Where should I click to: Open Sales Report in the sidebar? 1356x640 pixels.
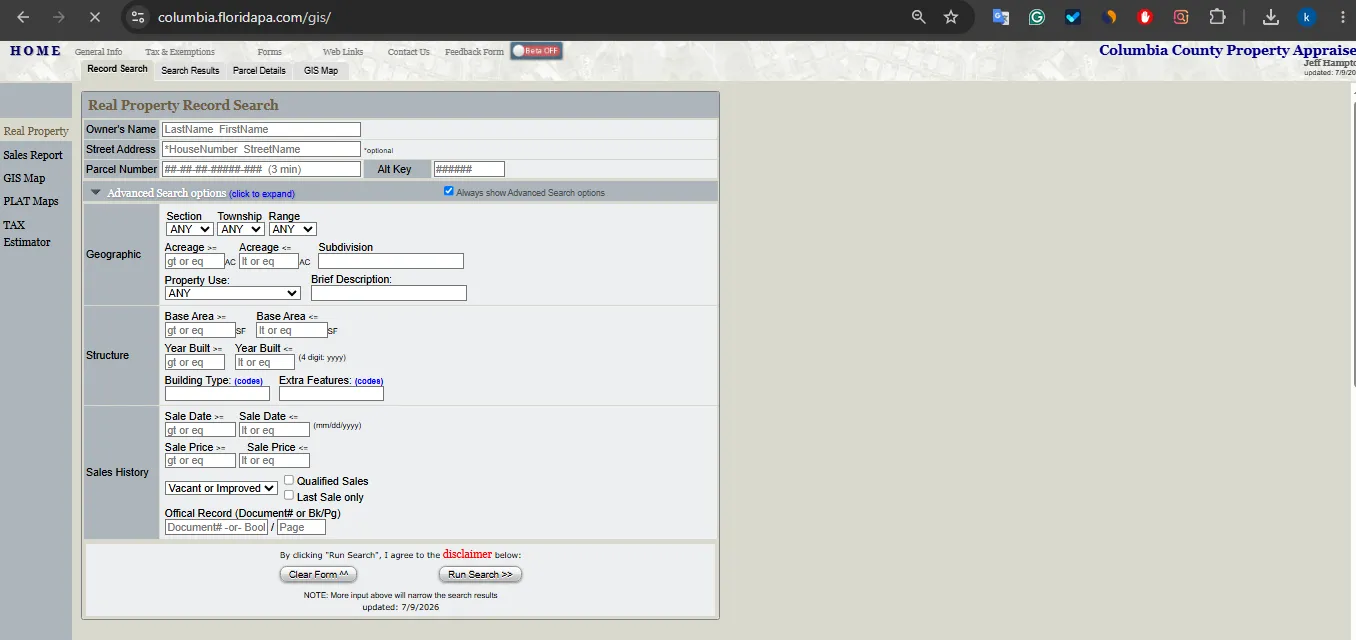[33, 155]
